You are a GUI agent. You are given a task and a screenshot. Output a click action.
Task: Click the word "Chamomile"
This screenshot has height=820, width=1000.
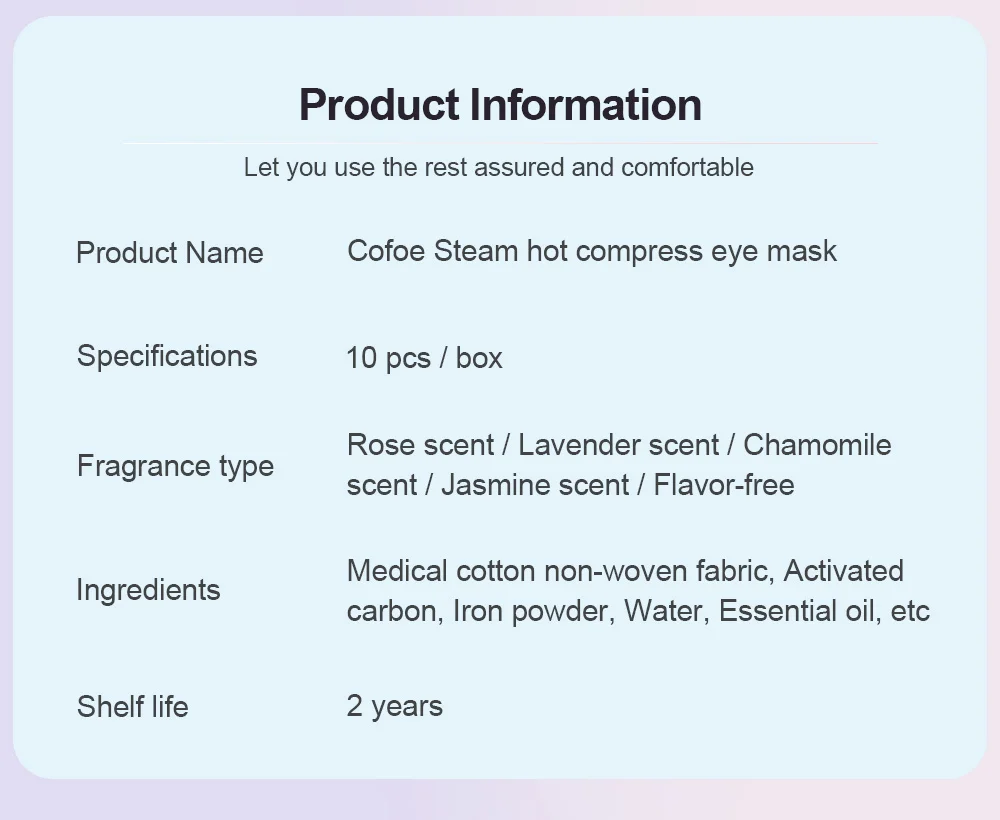[817, 445]
